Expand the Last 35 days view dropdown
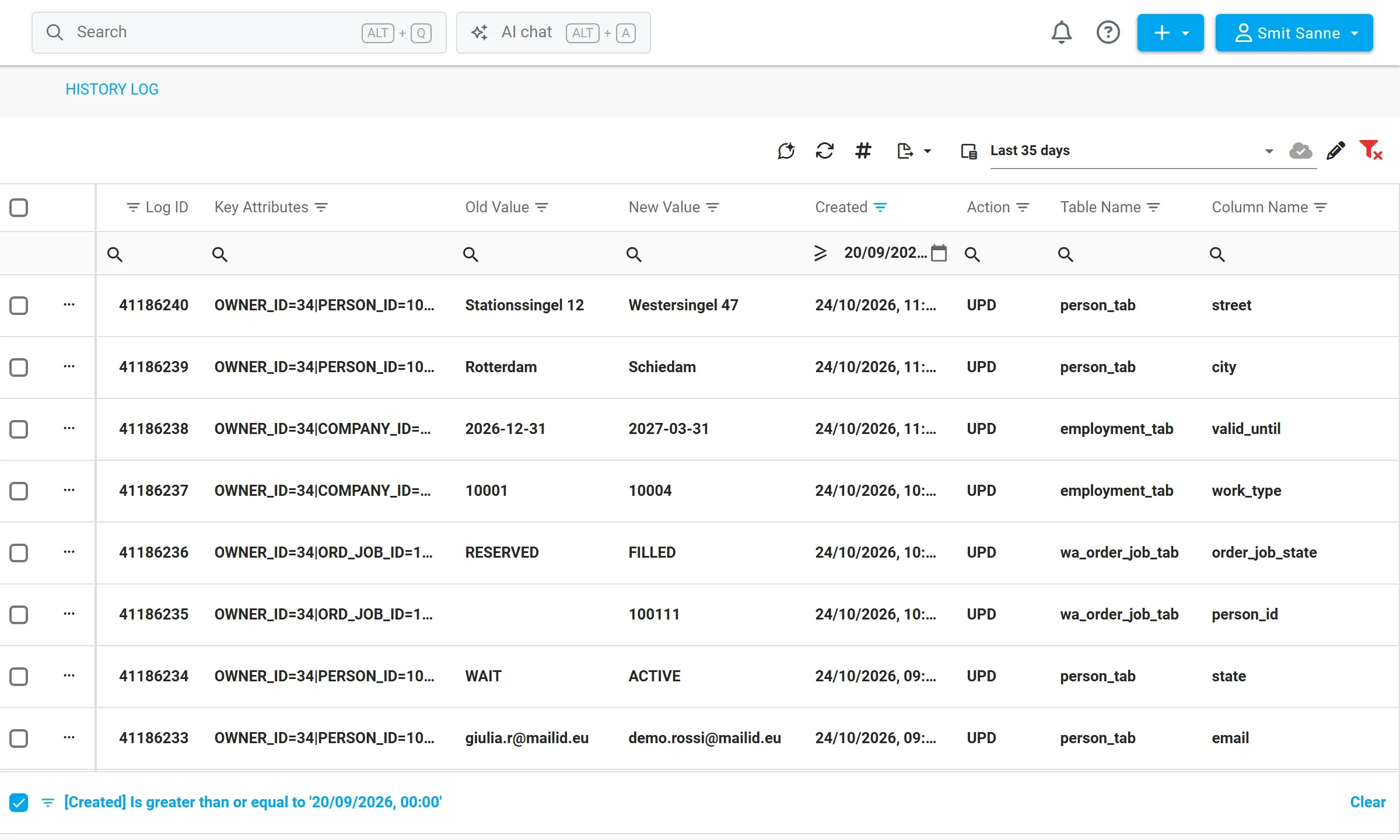The width and height of the screenshot is (1400, 840). 1269,151
